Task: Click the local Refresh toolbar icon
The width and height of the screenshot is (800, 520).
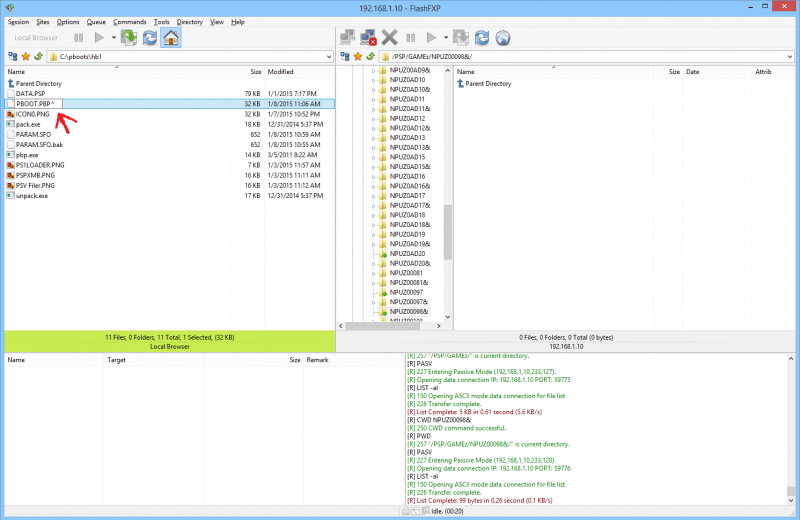Action: 150,38
